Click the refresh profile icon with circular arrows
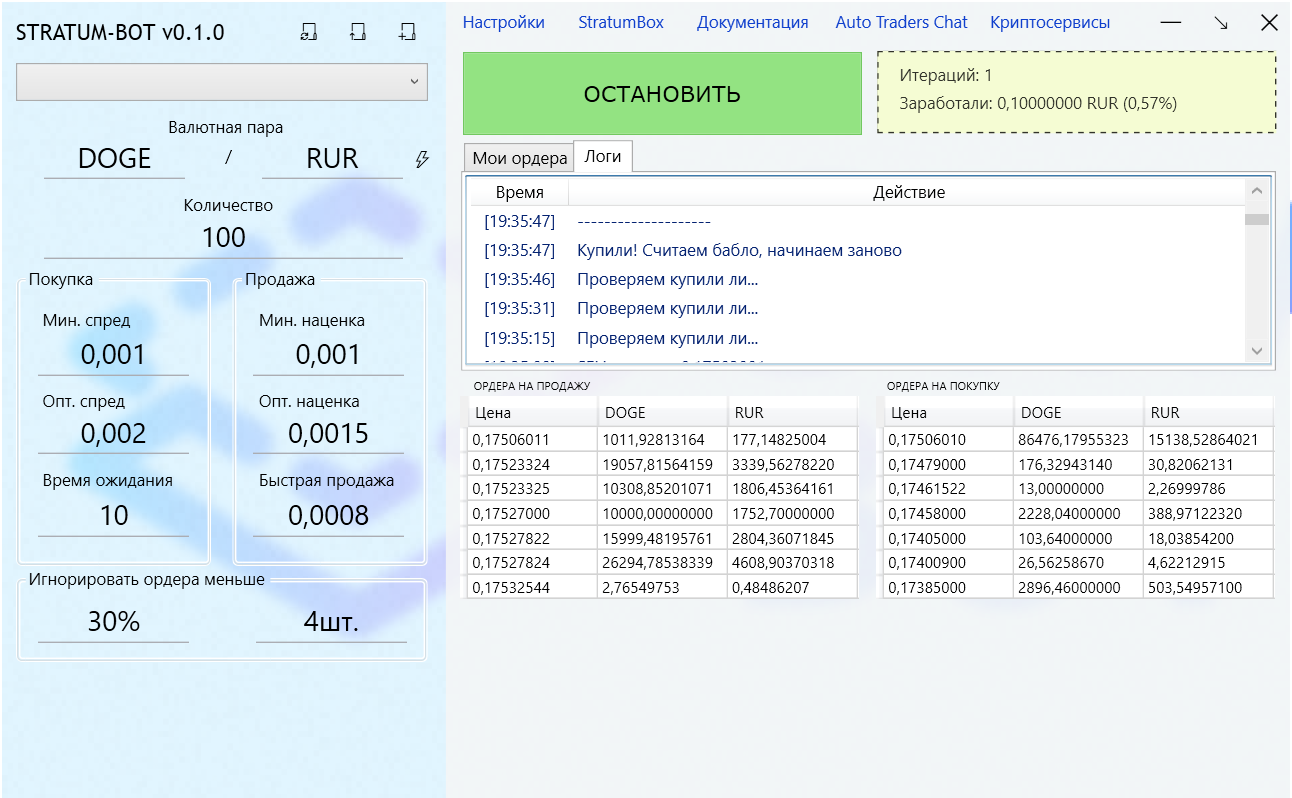 click(308, 32)
